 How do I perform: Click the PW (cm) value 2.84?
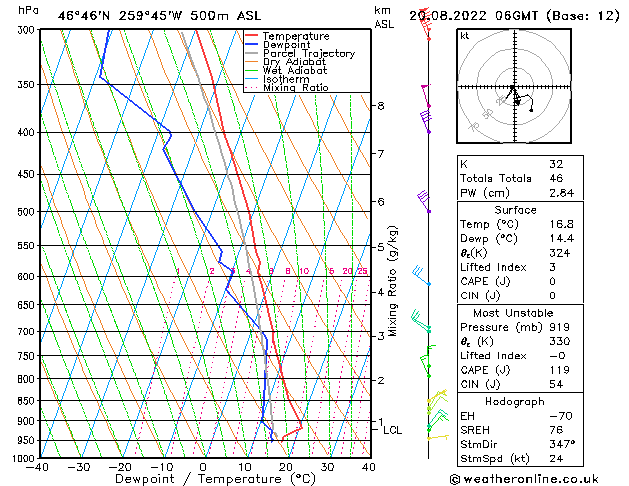(x=561, y=193)
